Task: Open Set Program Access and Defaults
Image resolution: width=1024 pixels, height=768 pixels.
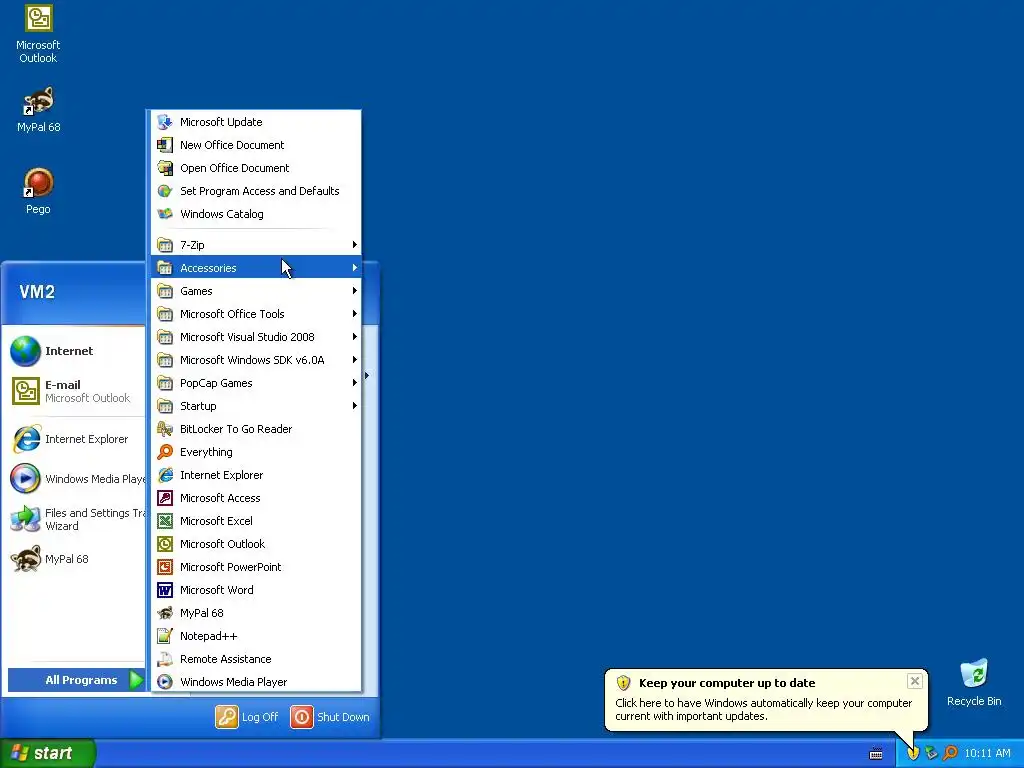Action: coord(255,191)
